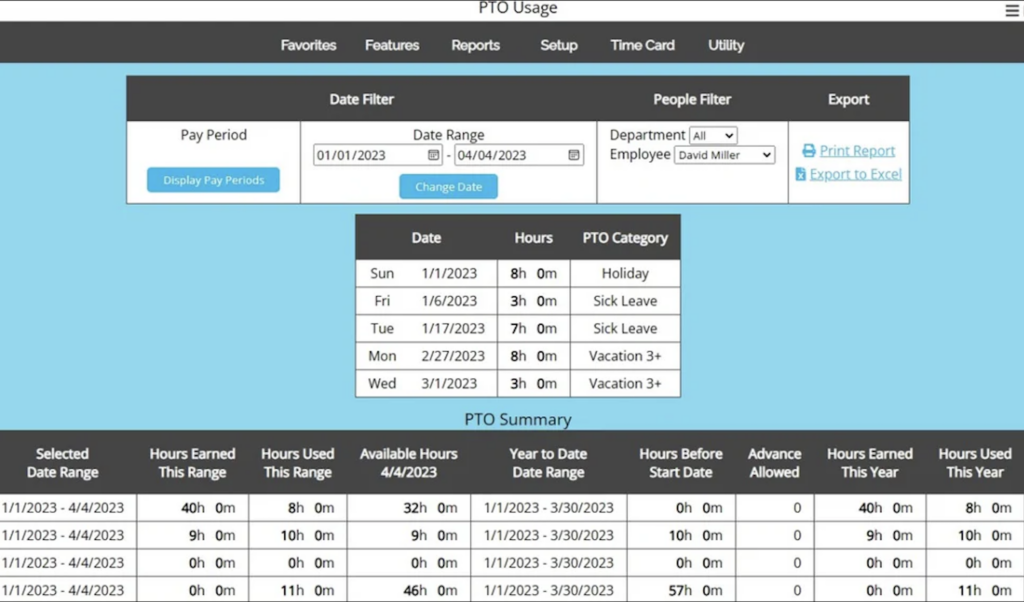Select the Setup menu item
1024x602 pixels.
(558, 45)
